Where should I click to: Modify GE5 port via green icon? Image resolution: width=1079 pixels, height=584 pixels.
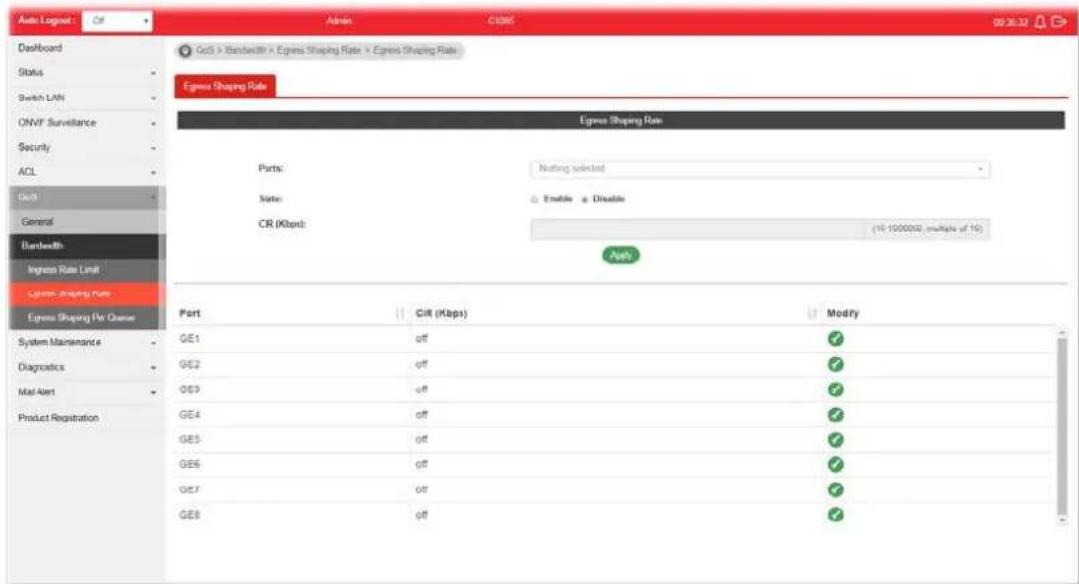(835, 440)
